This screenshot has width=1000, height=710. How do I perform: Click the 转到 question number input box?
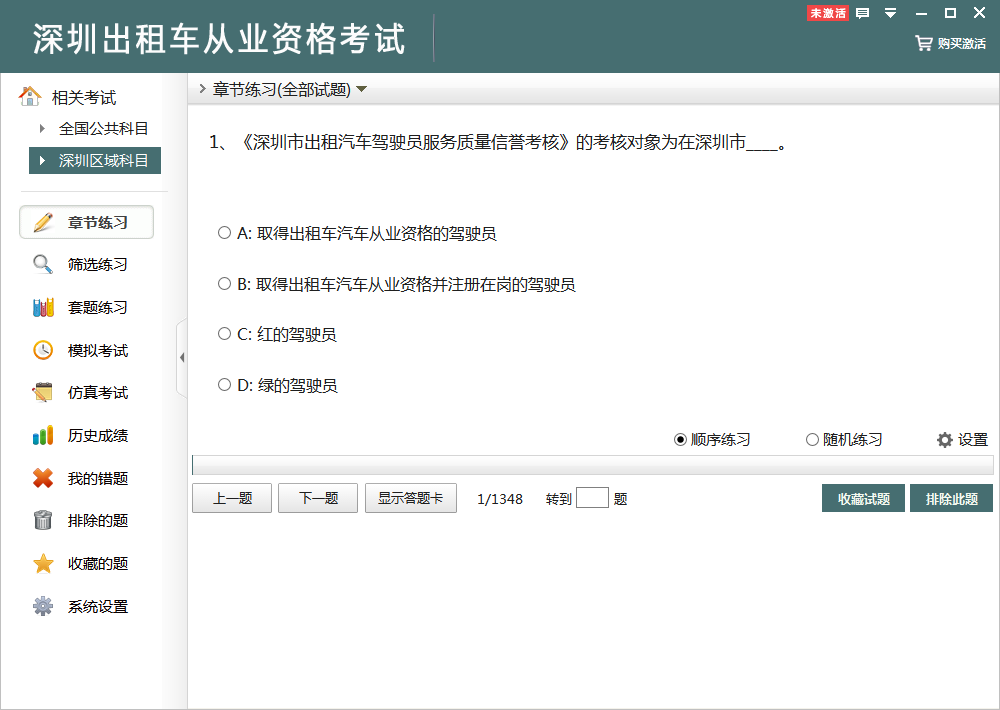(x=592, y=498)
